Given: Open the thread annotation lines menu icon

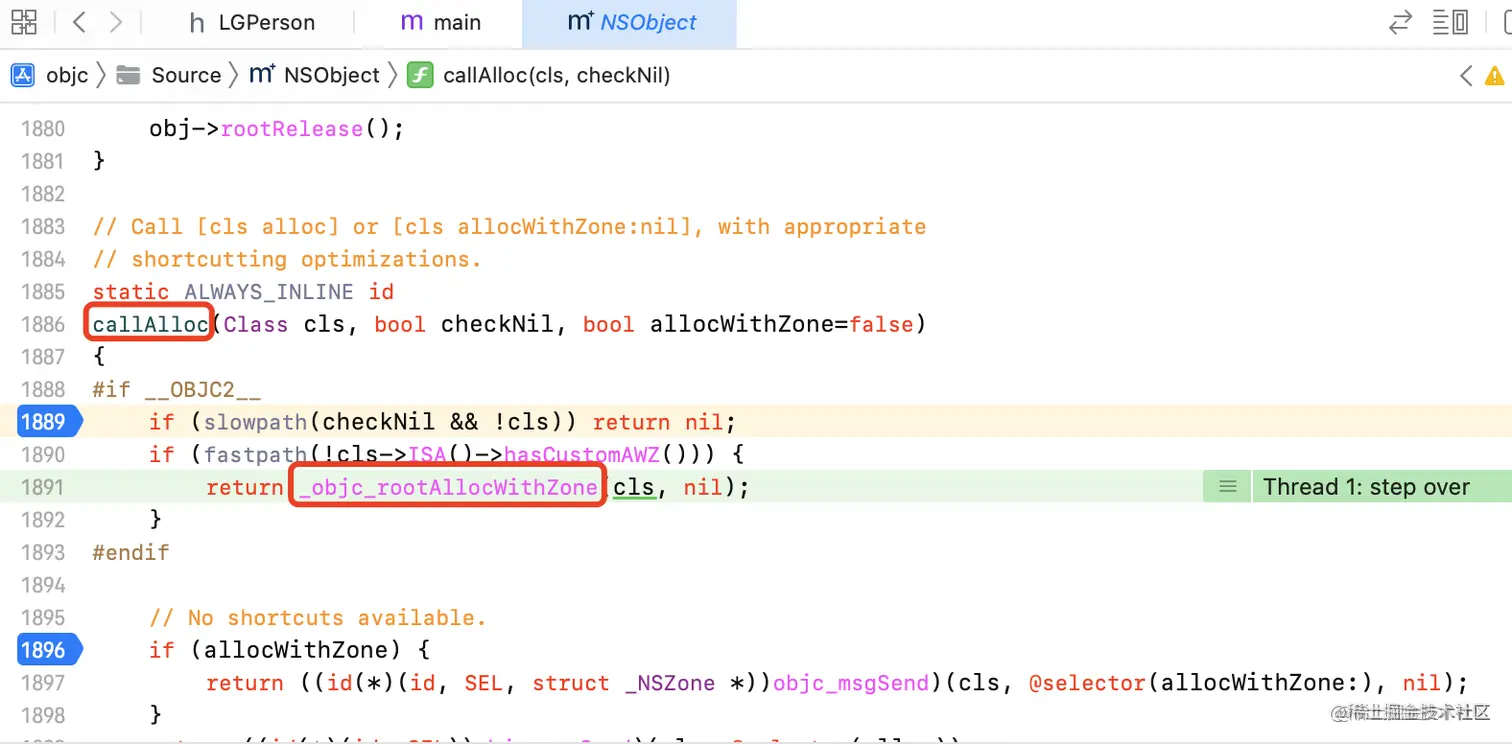Looking at the screenshot, I should tap(1228, 487).
